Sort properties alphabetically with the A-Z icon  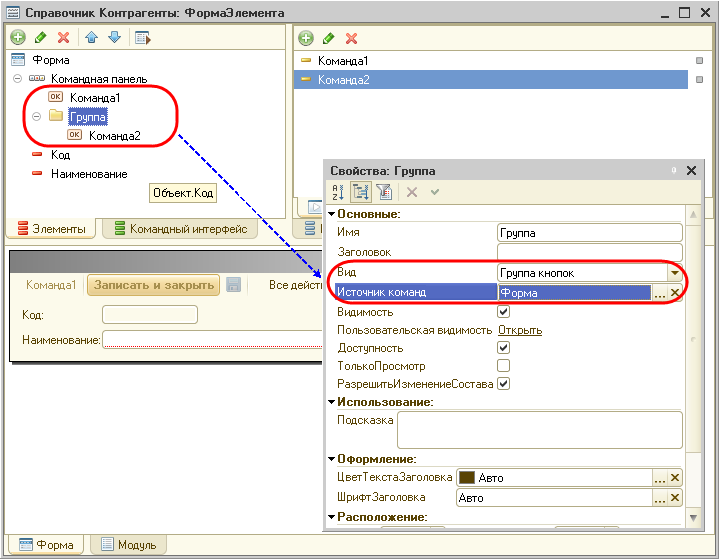pyautogui.click(x=338, y=192)
